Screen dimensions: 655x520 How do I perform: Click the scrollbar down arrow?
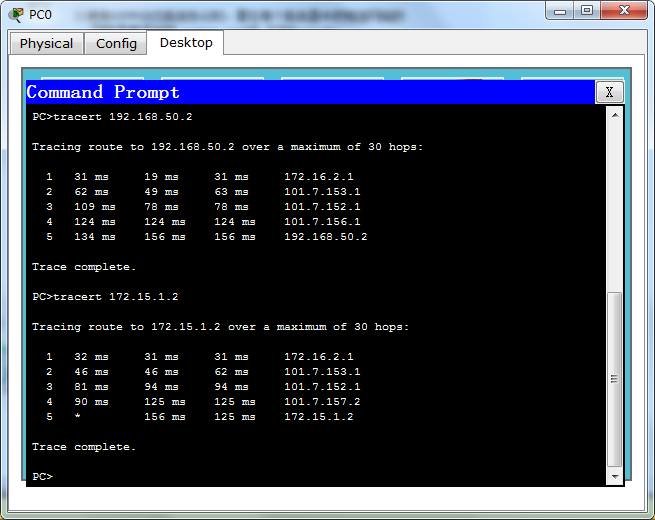click(x=615, y=477)
